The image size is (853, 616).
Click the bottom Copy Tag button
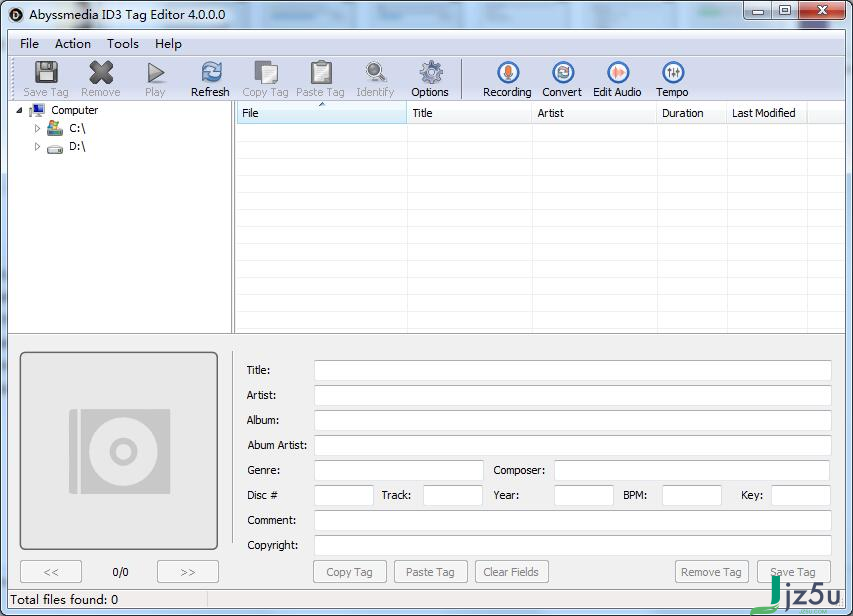click(350, 572)
